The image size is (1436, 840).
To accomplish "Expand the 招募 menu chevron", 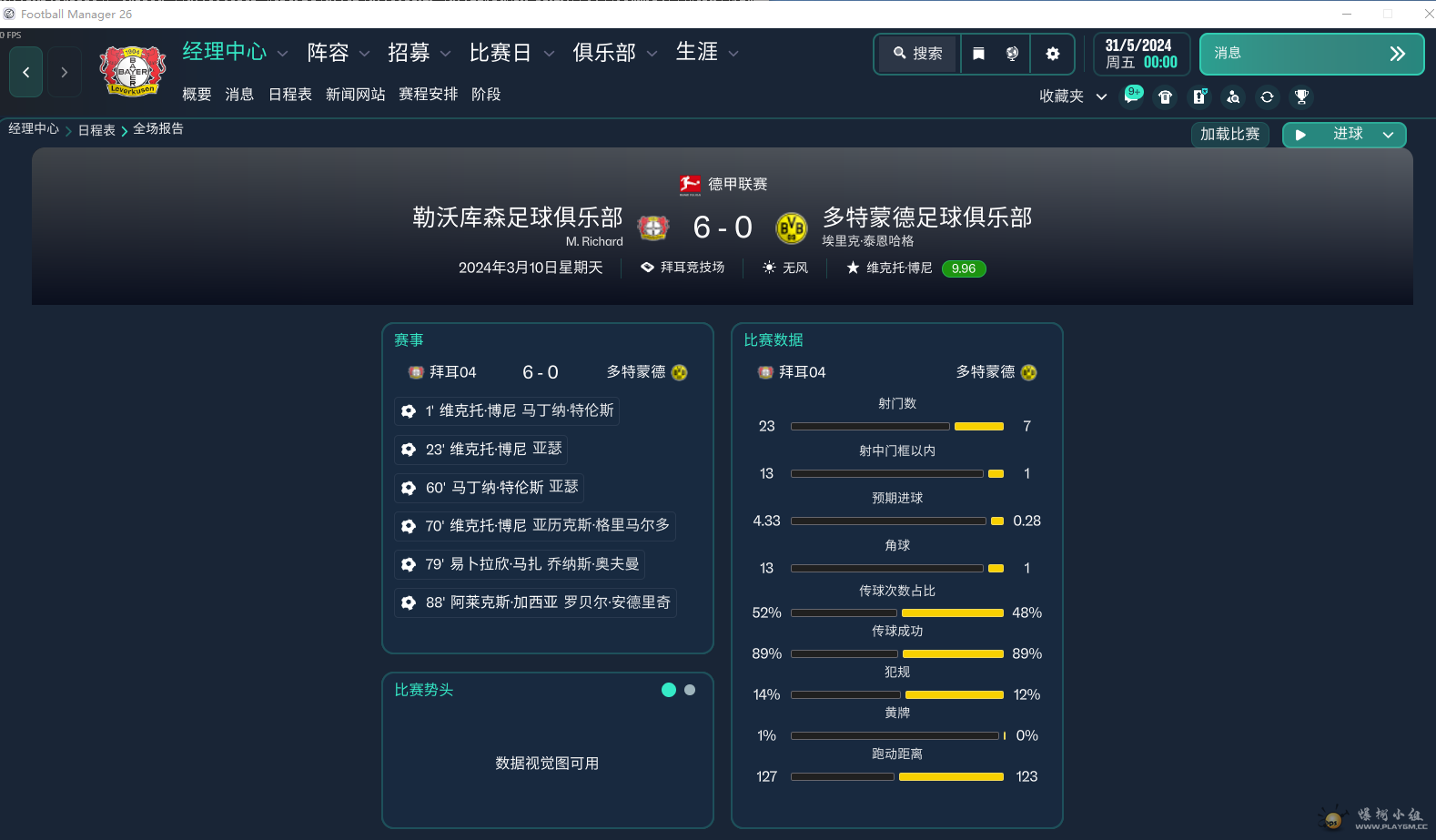I will click(x=446, y=54).
